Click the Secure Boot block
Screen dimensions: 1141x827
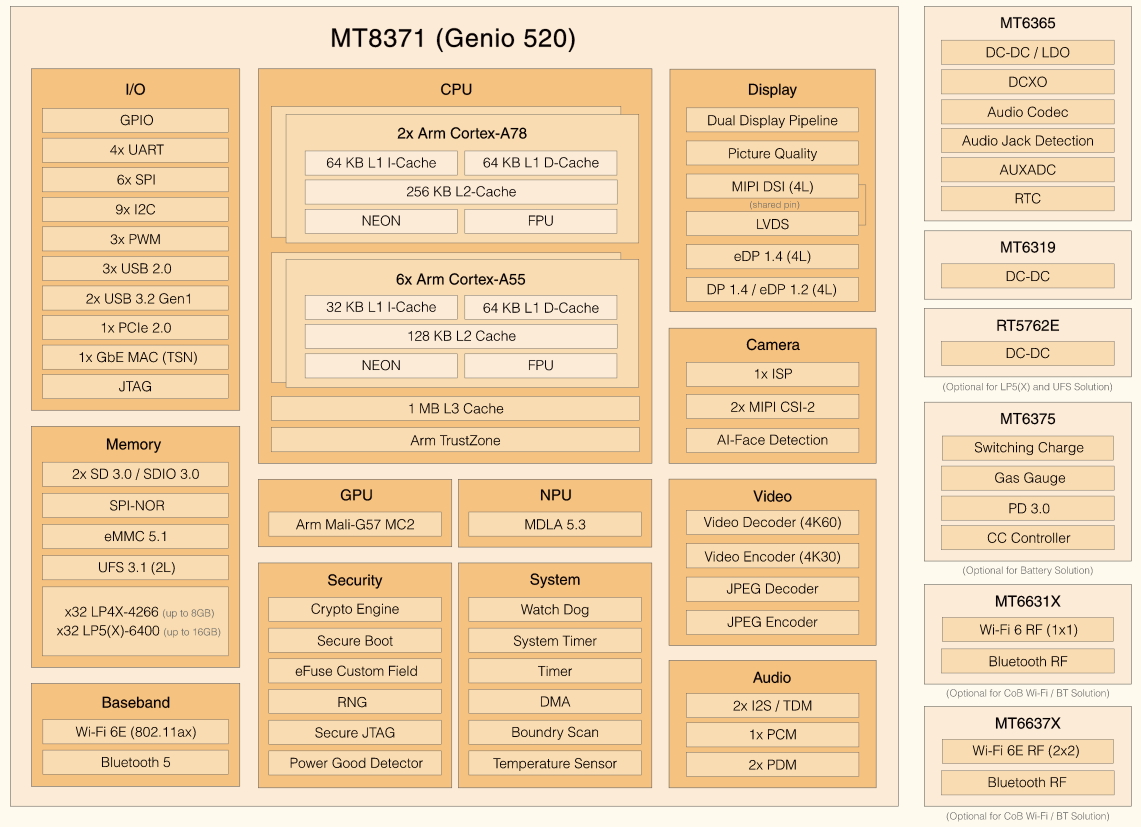click(x=355, y=641)
